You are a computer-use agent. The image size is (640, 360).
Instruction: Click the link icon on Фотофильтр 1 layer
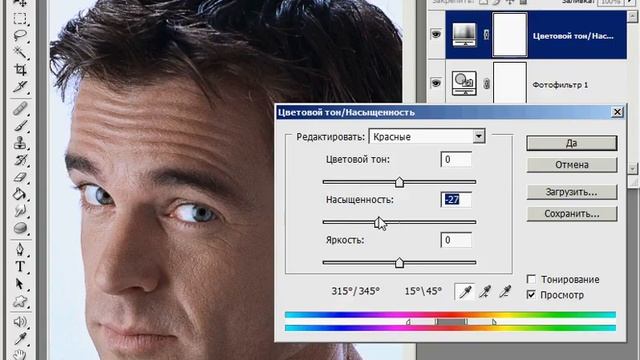pos(486,84)
